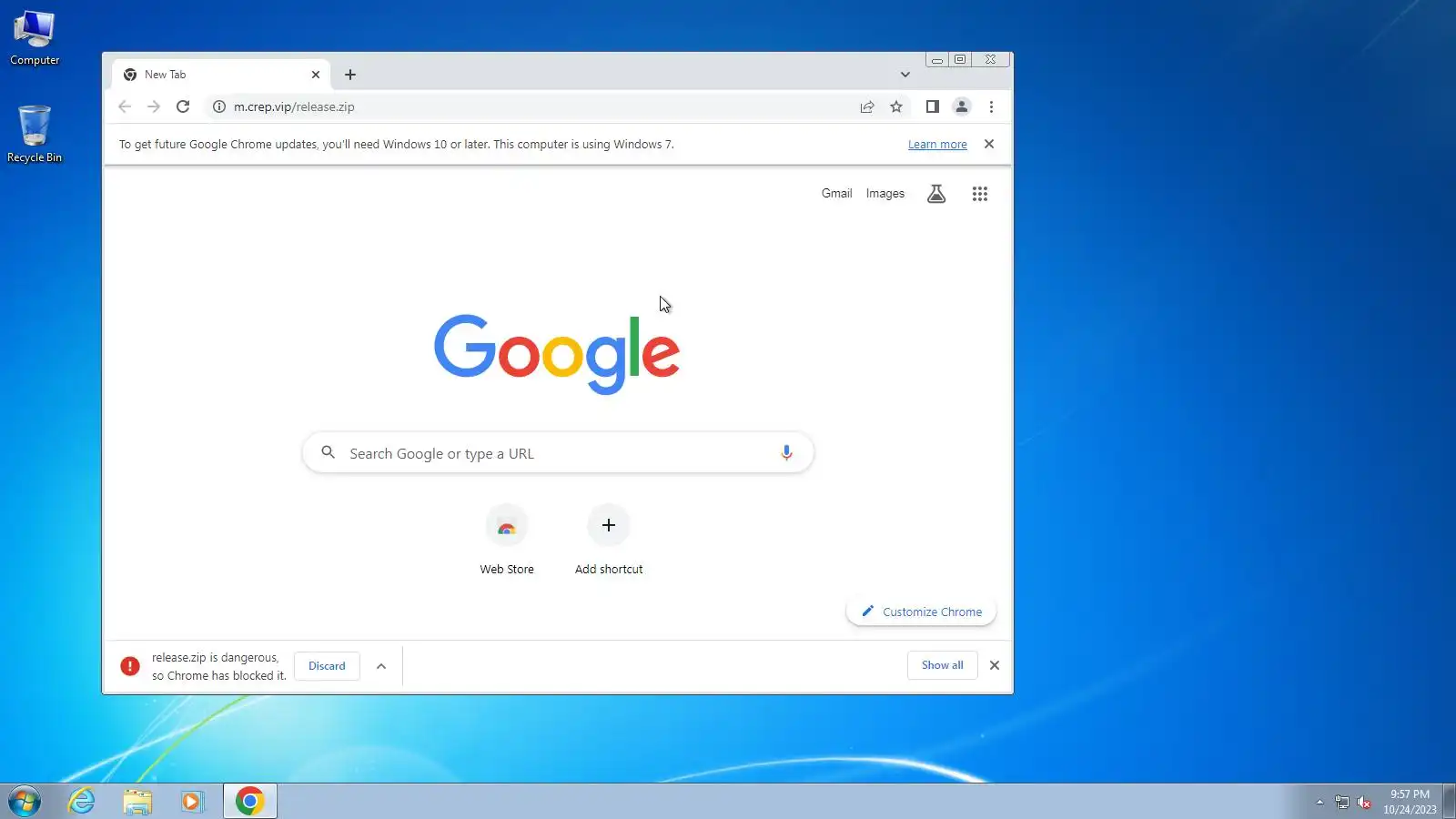The image size is (1456, 819).
Task: Reload the current page
Action: pyautogui.click(x=183, y=106)
